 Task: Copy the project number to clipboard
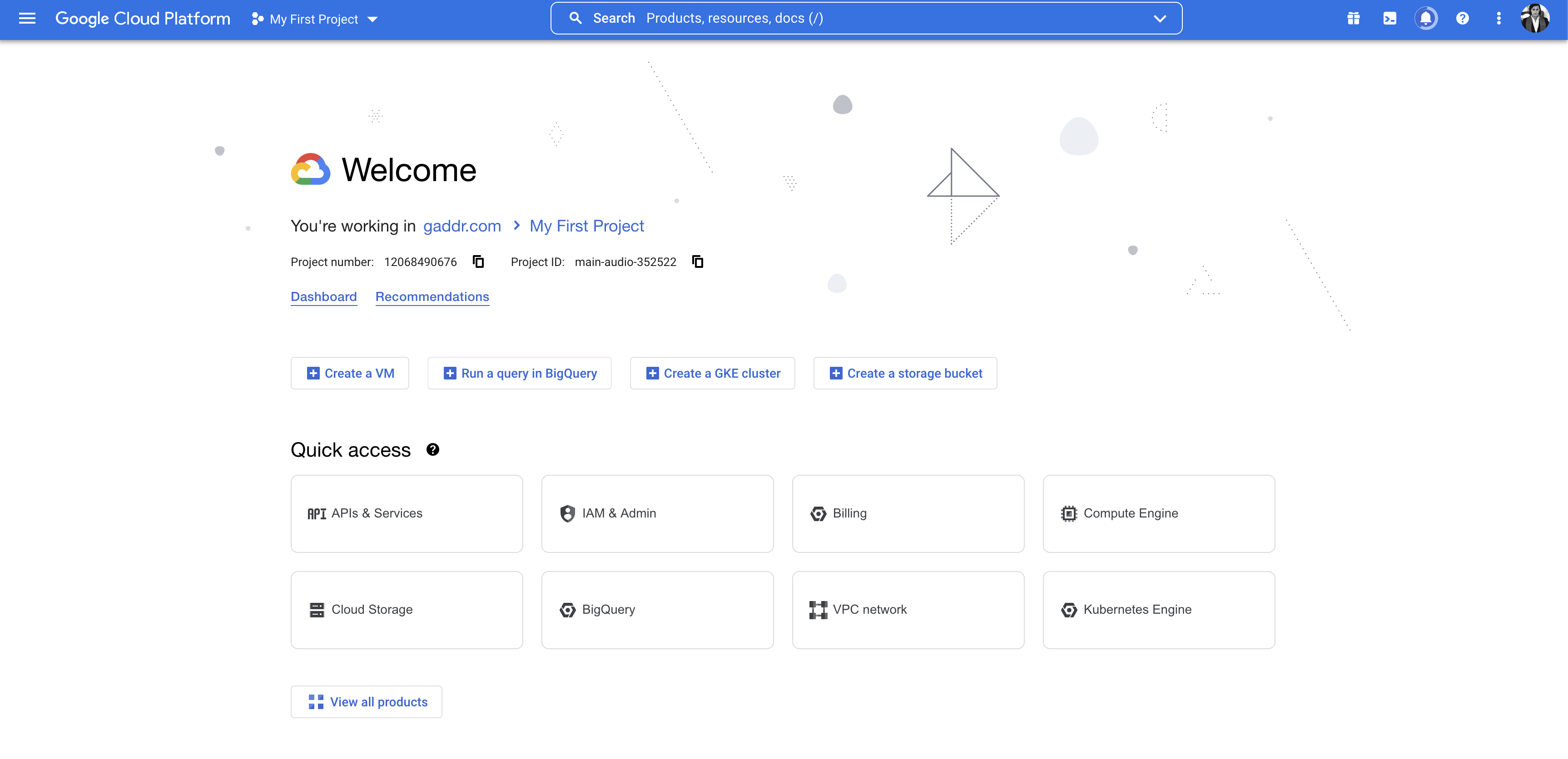(478, 261)
